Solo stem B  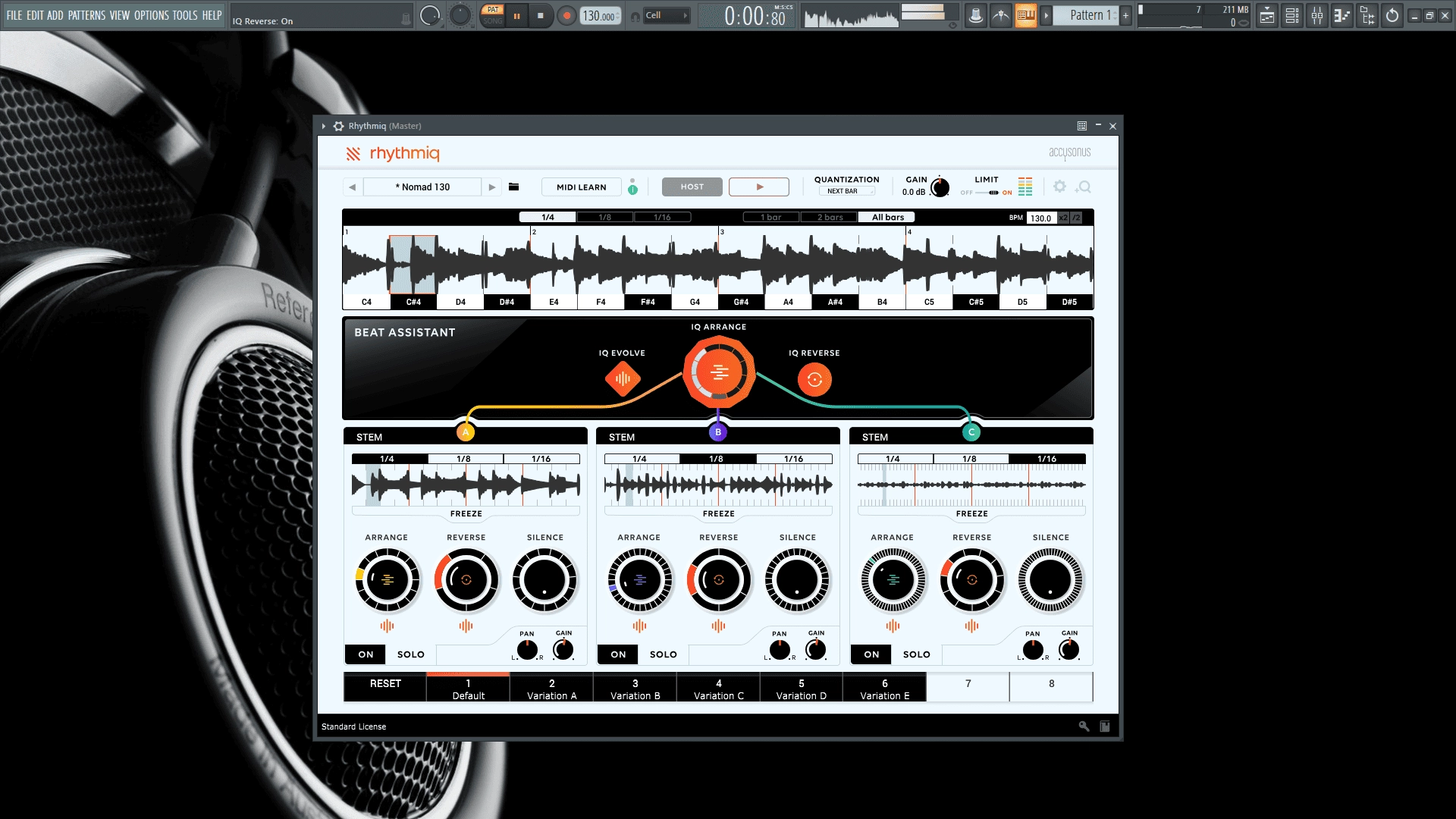[x=664, y=654]
